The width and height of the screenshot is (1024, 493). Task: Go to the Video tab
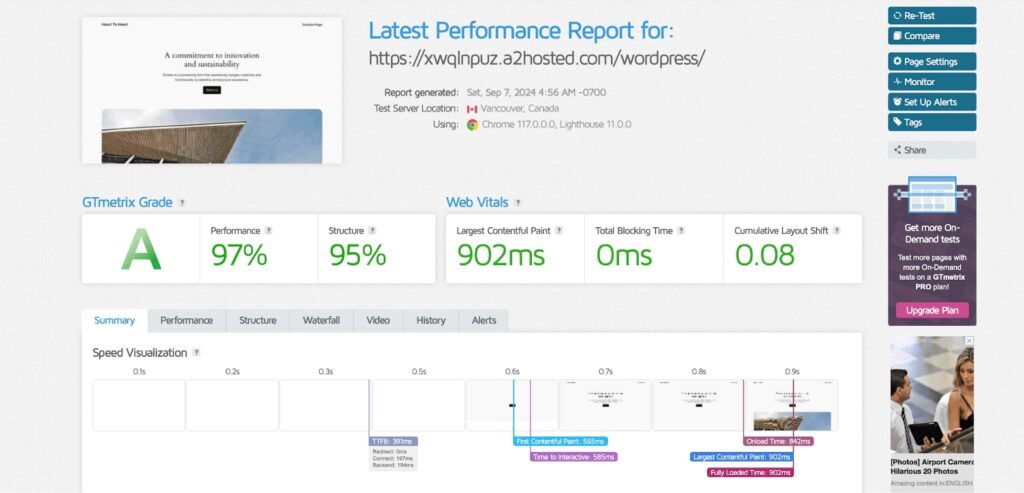(378, 321)
